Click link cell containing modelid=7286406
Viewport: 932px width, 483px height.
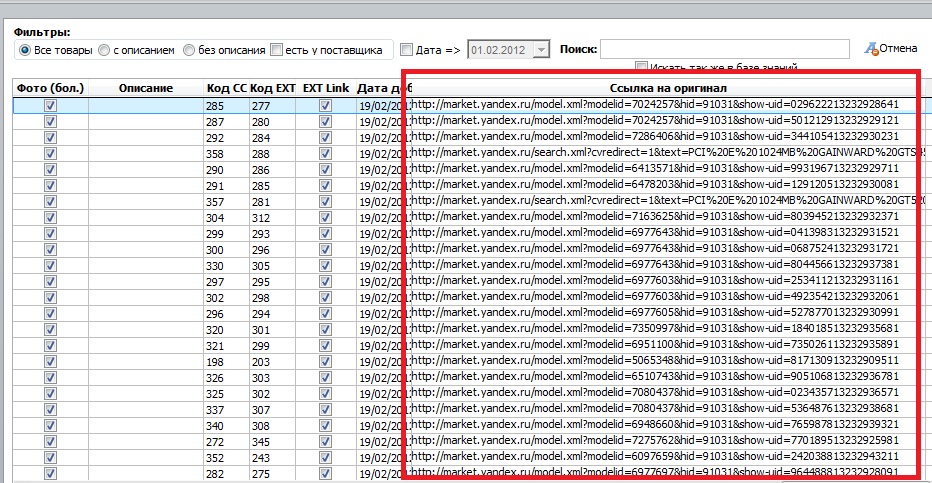click(x=668, y=137)
